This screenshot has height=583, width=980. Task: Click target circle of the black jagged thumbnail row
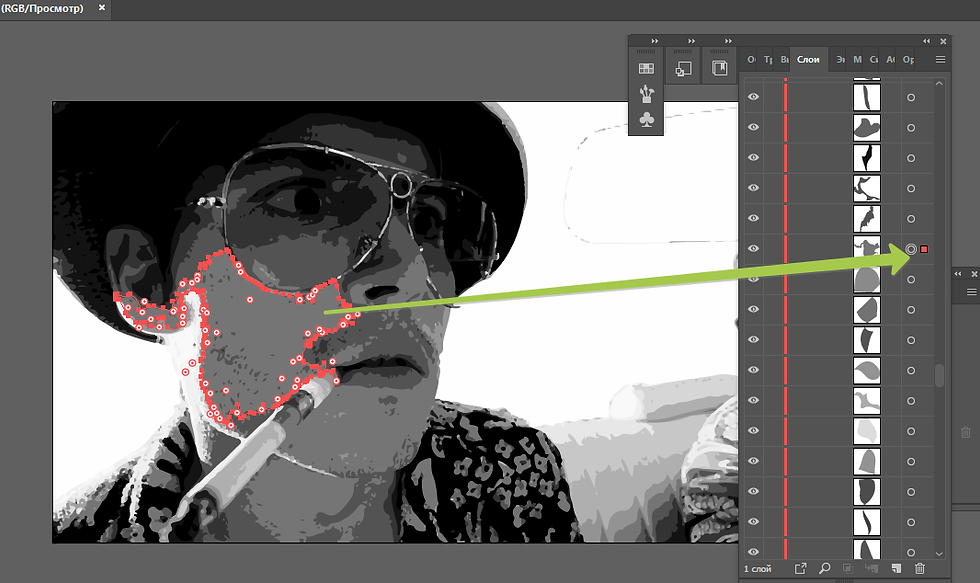coord(911,158)
